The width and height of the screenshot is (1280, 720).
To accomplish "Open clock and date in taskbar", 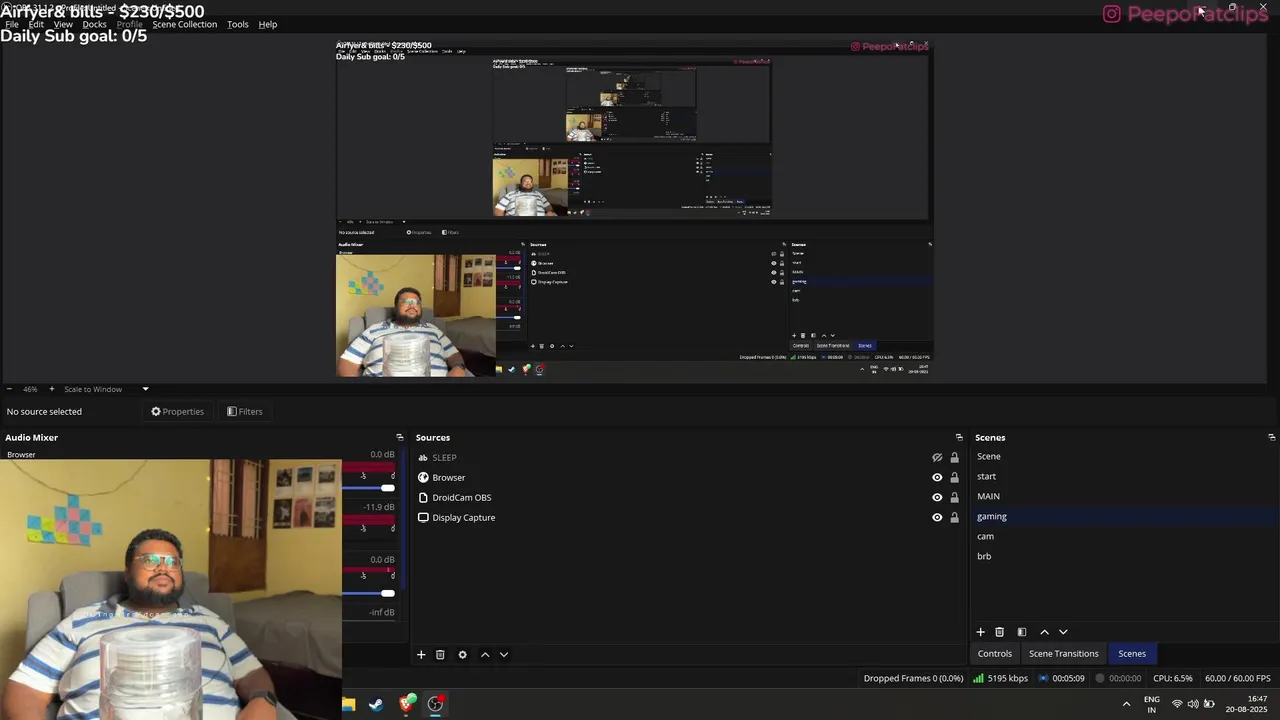I will point(1246,704).
